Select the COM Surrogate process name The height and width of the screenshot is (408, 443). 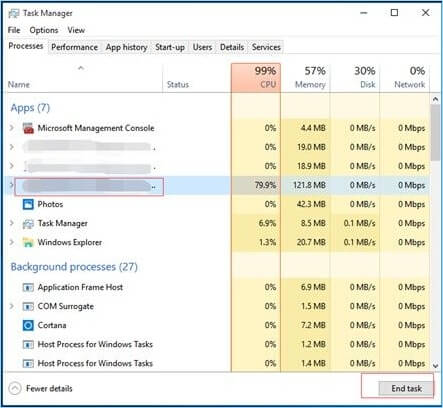pyautogui.click(x=66, y=306)
